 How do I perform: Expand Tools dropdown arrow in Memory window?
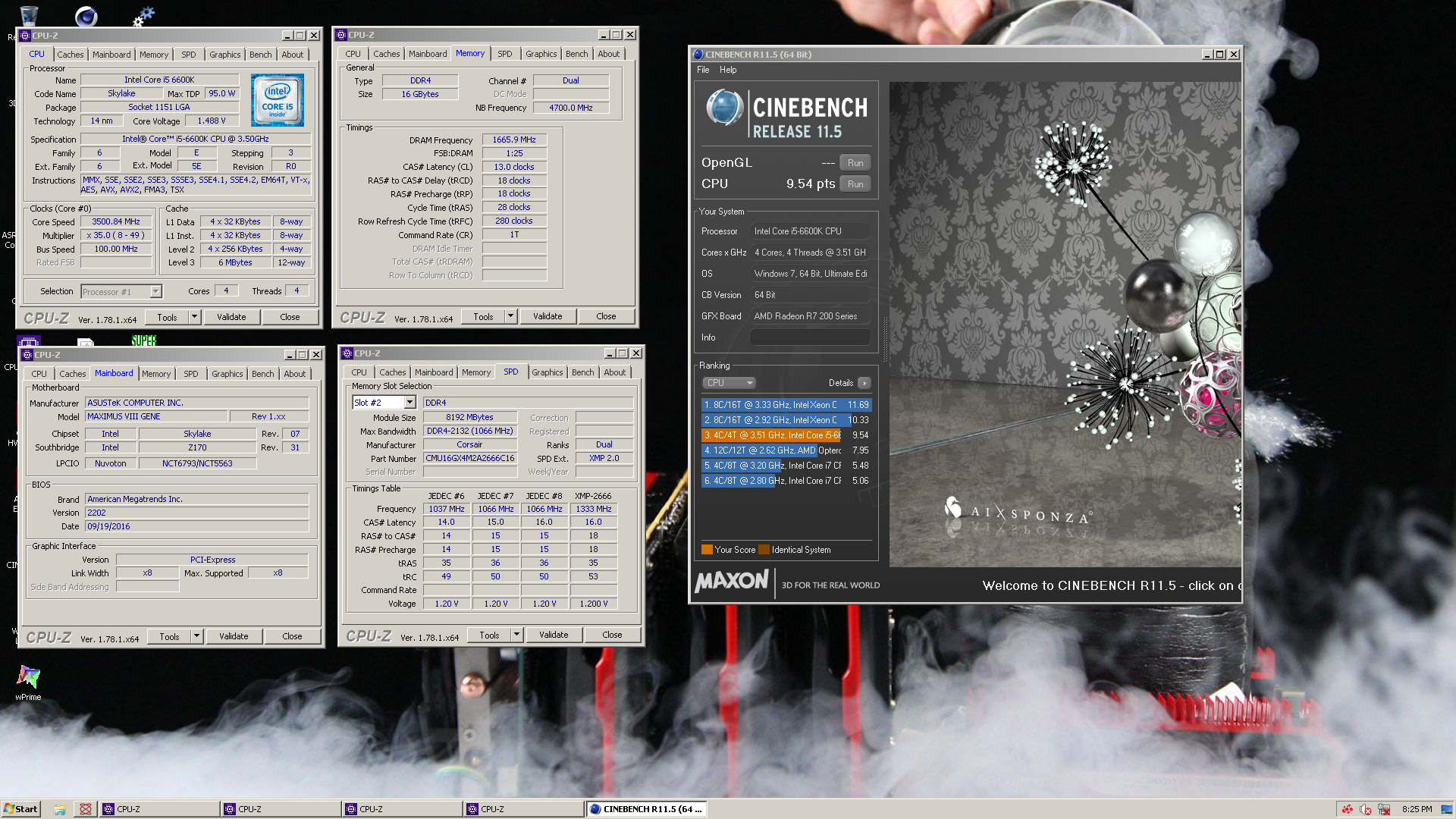[510, 317]
